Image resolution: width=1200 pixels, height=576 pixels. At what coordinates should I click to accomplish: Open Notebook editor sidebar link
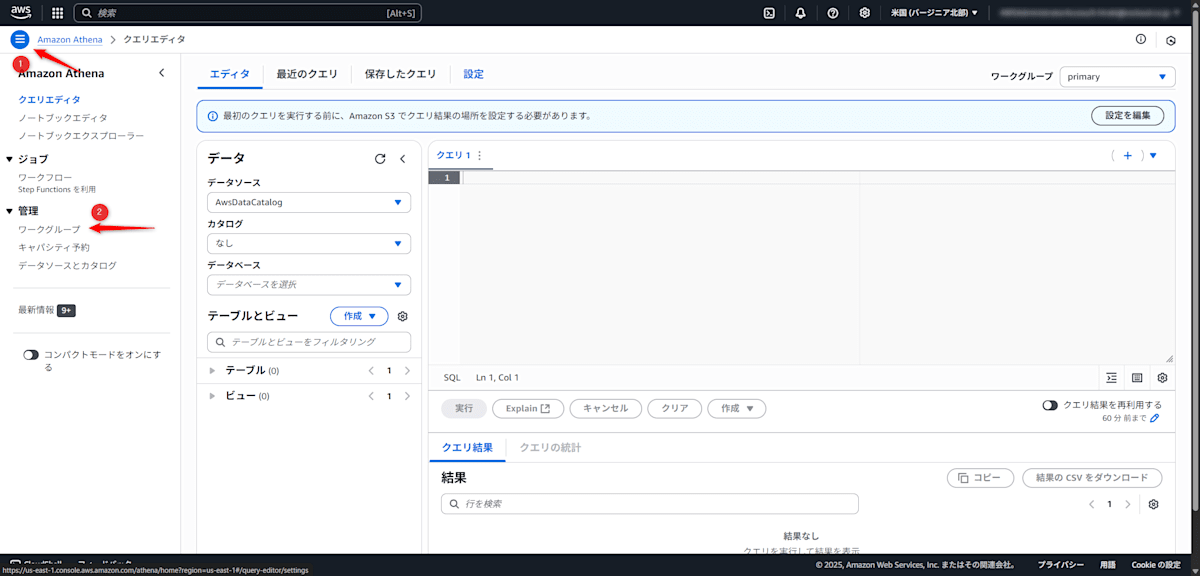[x=62, y=117]
